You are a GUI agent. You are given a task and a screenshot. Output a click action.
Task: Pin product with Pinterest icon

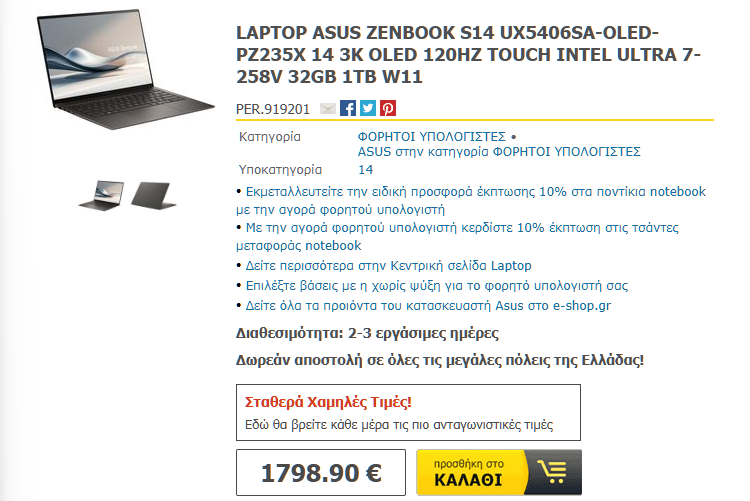coord(388,108)
